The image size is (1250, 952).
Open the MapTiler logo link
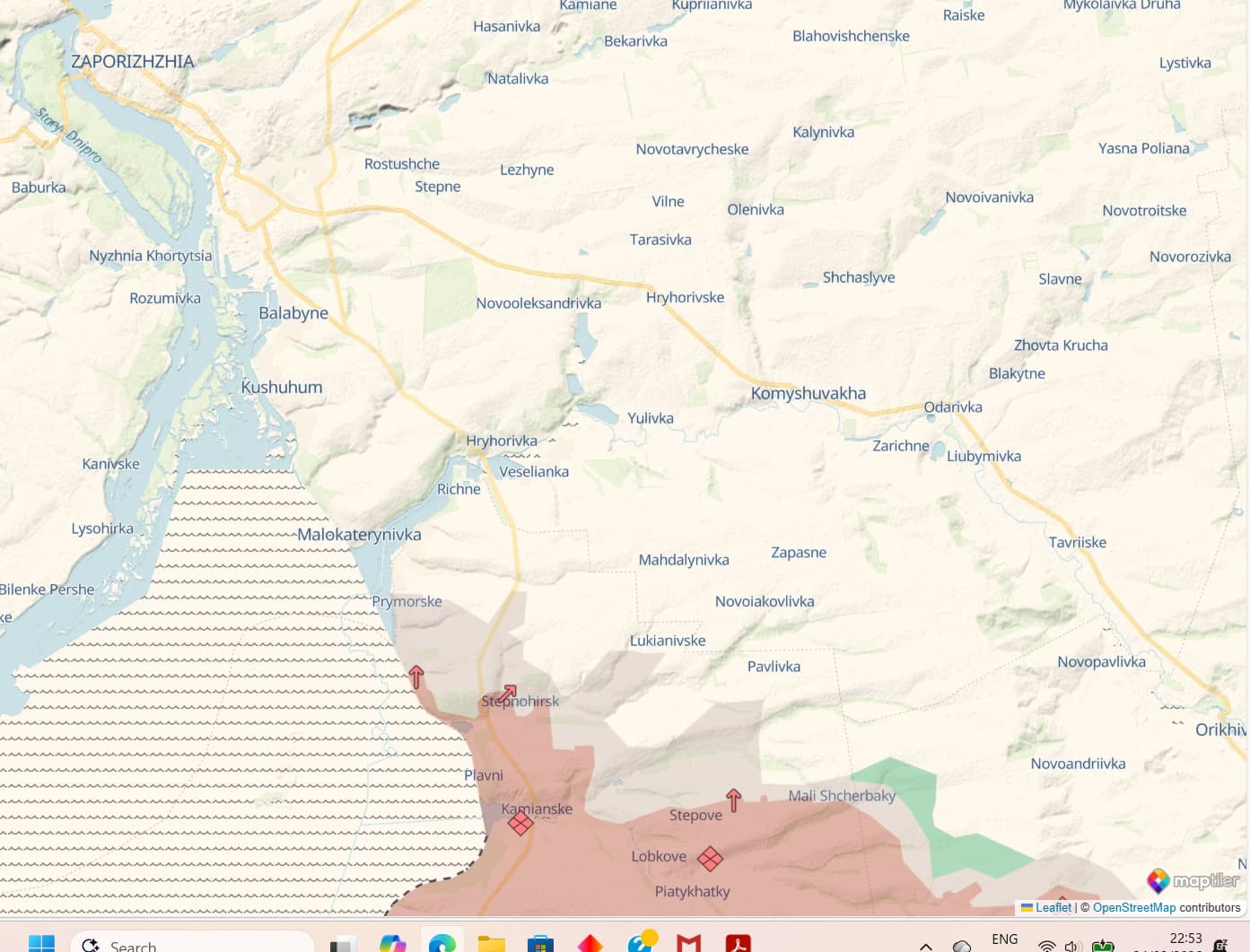pos(1194,880)
